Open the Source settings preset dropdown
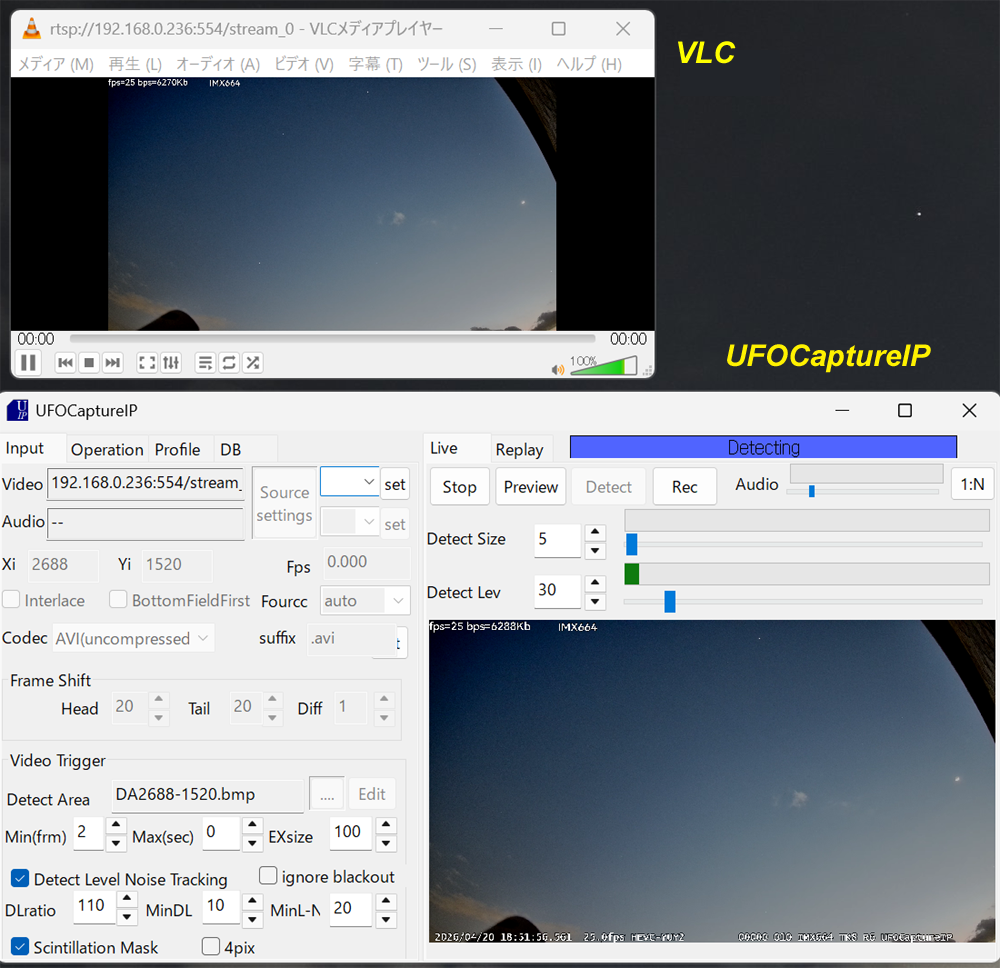 pyautogui.click(x=349, y=481)
